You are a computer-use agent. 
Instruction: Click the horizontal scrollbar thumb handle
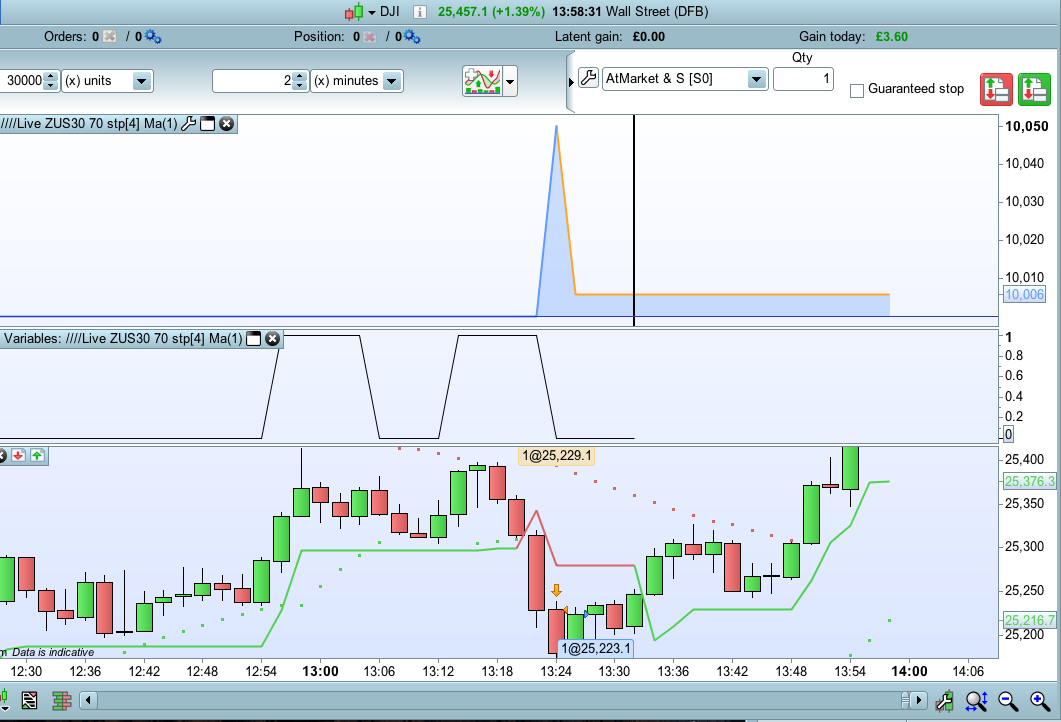coord(905,700)
